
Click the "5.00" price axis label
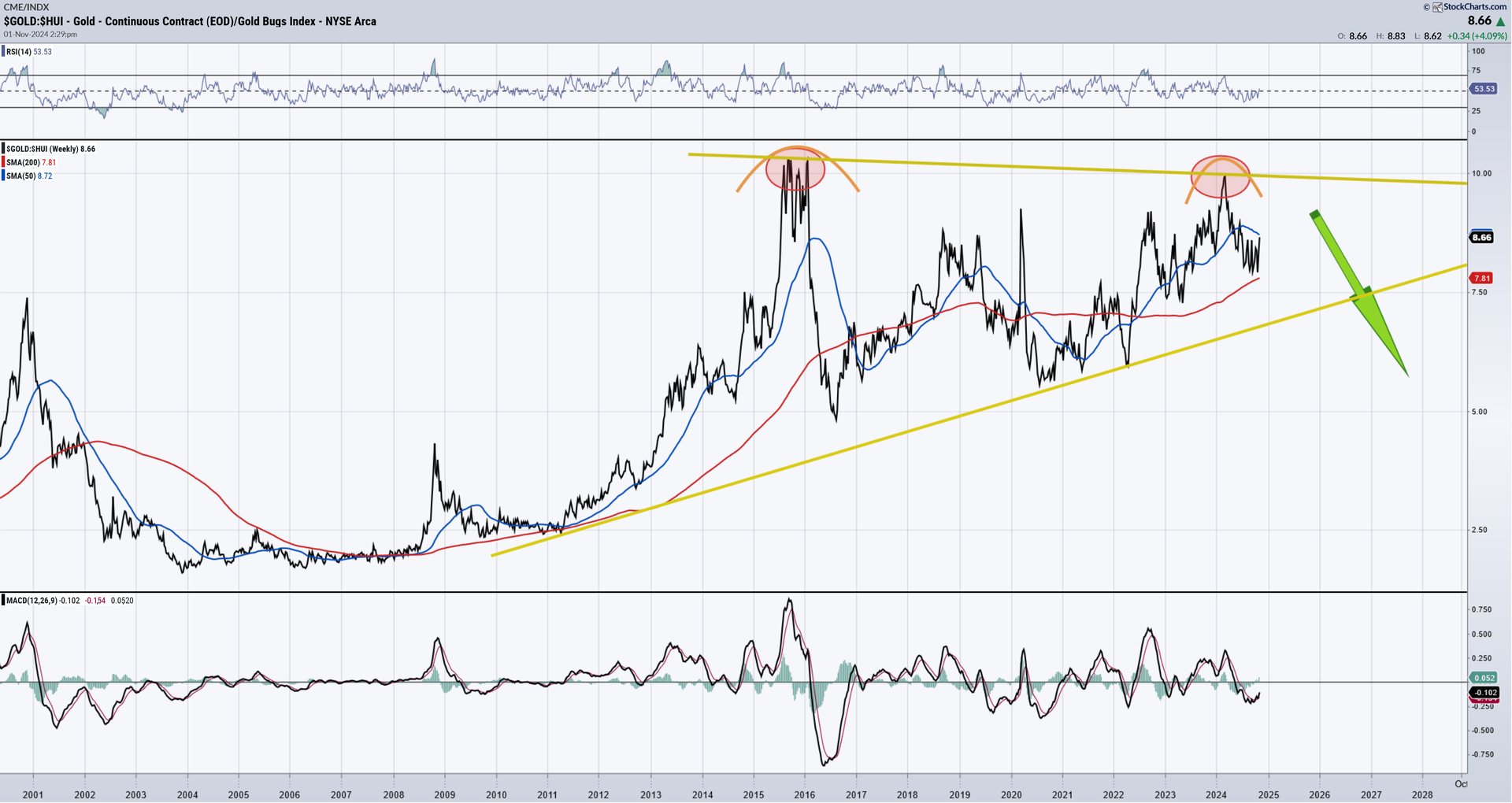click(x=1480, y=412)
